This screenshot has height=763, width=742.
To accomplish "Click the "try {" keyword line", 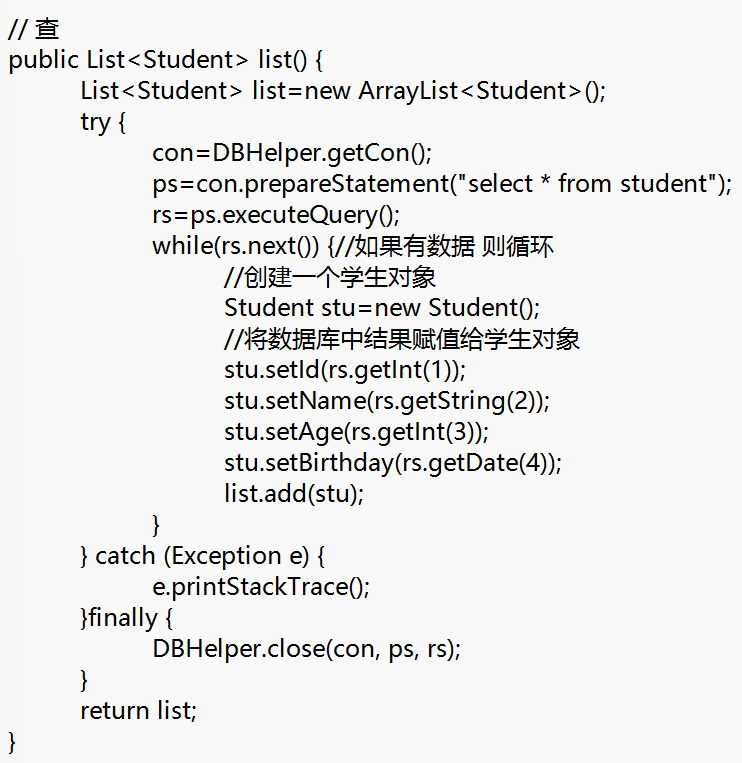I will coord(104,122).
